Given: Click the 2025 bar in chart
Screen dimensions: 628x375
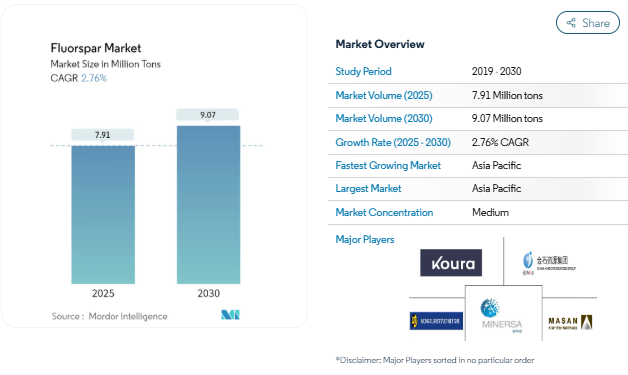Looking at the screenshot, I should pos(103,215).
